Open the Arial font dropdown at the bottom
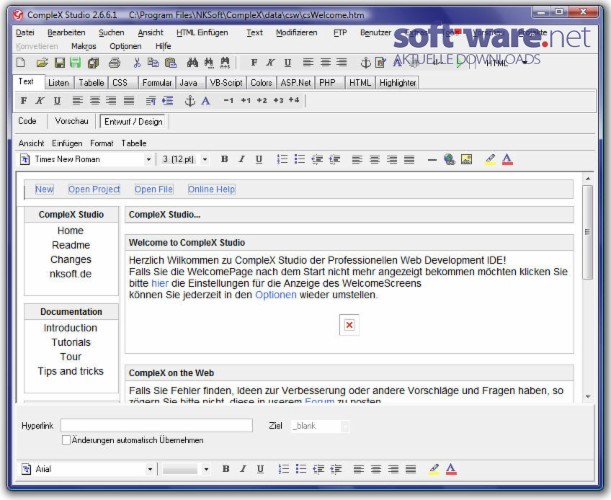The height and width of the screenshot is (500, 611). [x=150, y=469]
